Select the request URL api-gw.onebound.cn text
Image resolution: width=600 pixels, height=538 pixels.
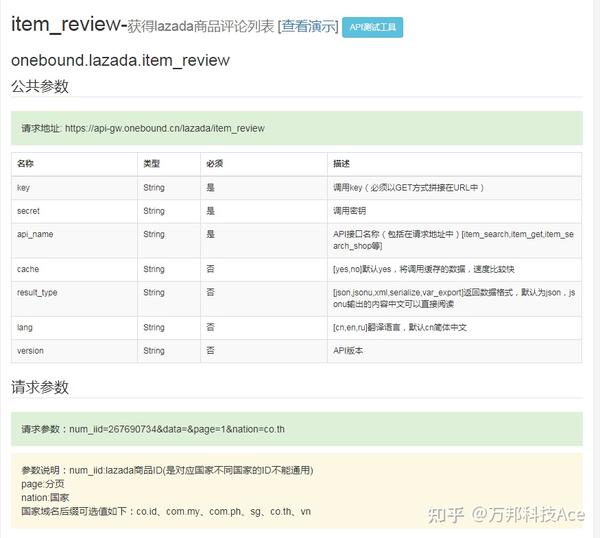pyautogui.click(x=165, y=128)
